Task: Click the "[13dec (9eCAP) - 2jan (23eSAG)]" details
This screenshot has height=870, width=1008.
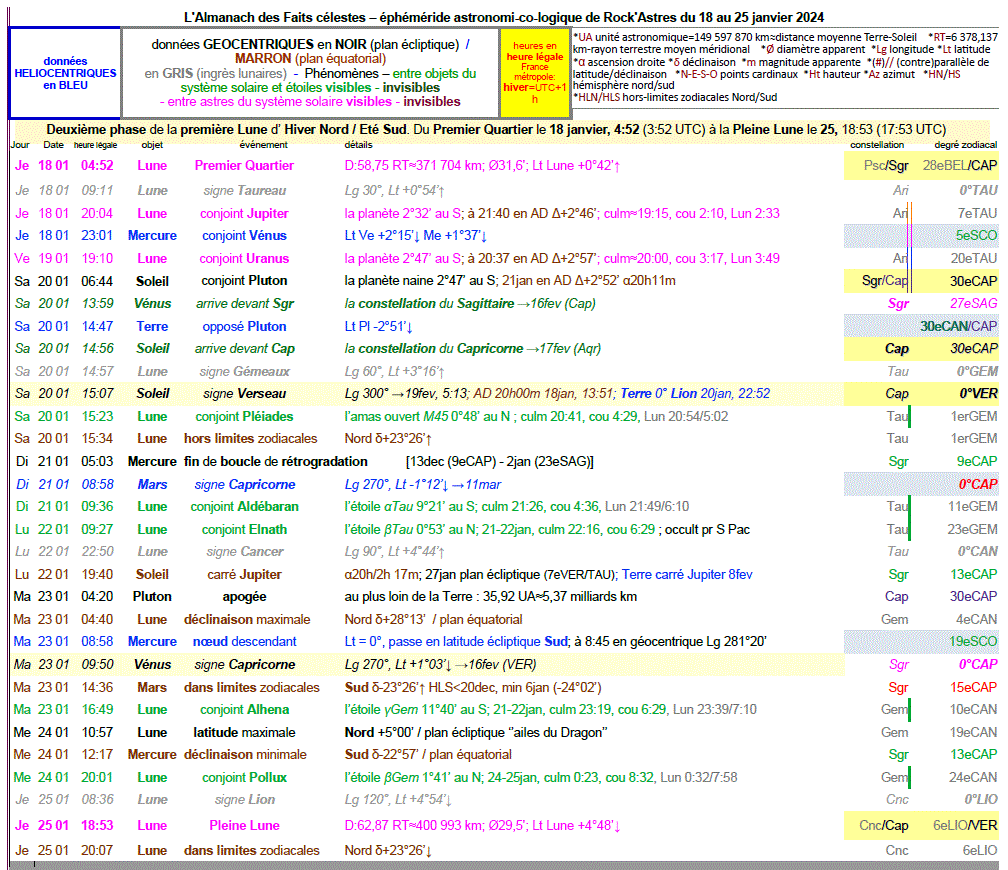Action: coord(500,462)
